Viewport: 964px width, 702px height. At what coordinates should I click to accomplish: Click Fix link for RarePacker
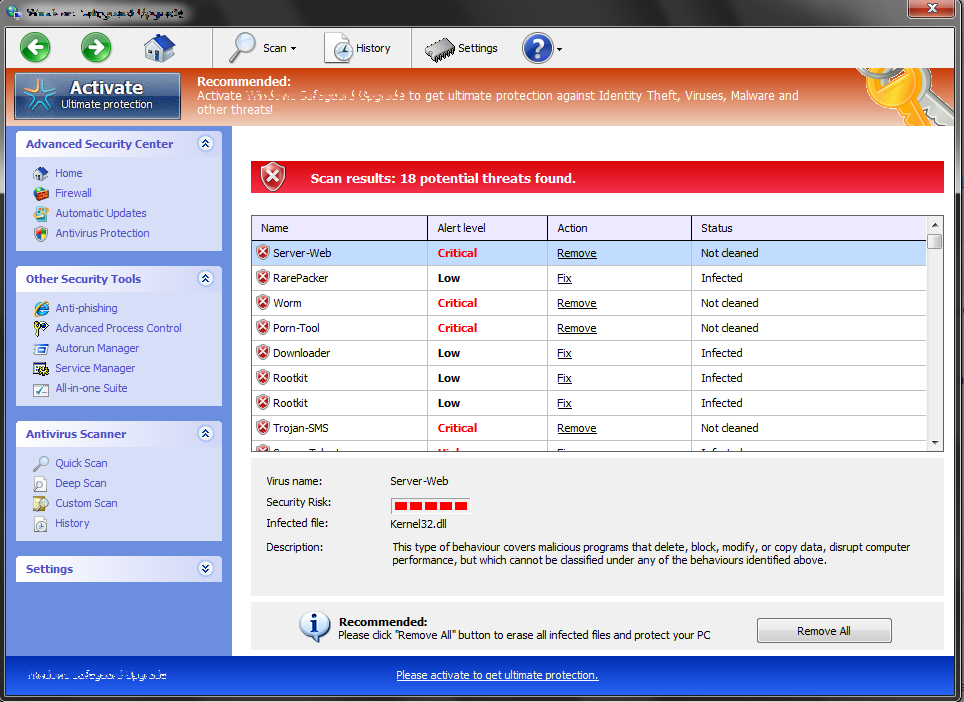pos(564,278)
